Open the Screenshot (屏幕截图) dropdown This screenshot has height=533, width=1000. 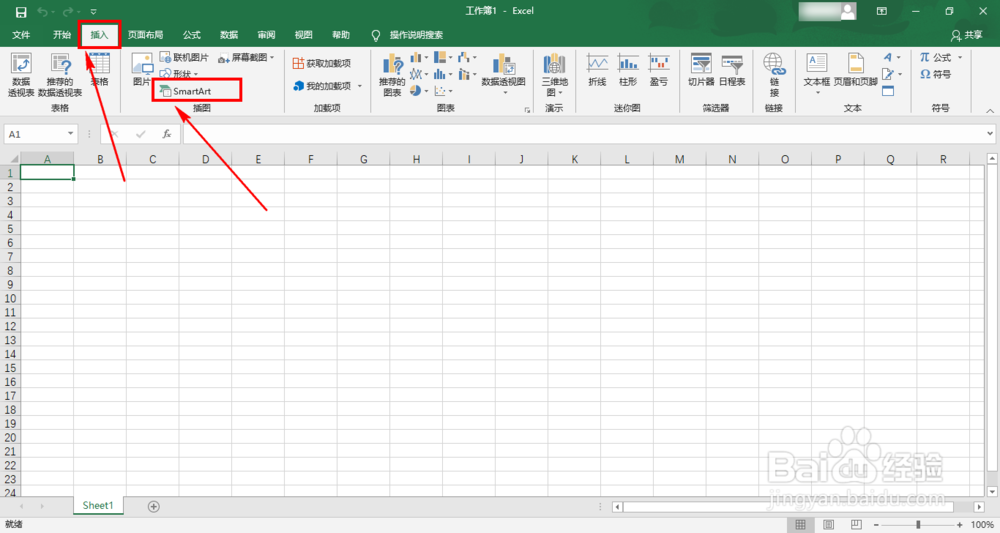246,57
